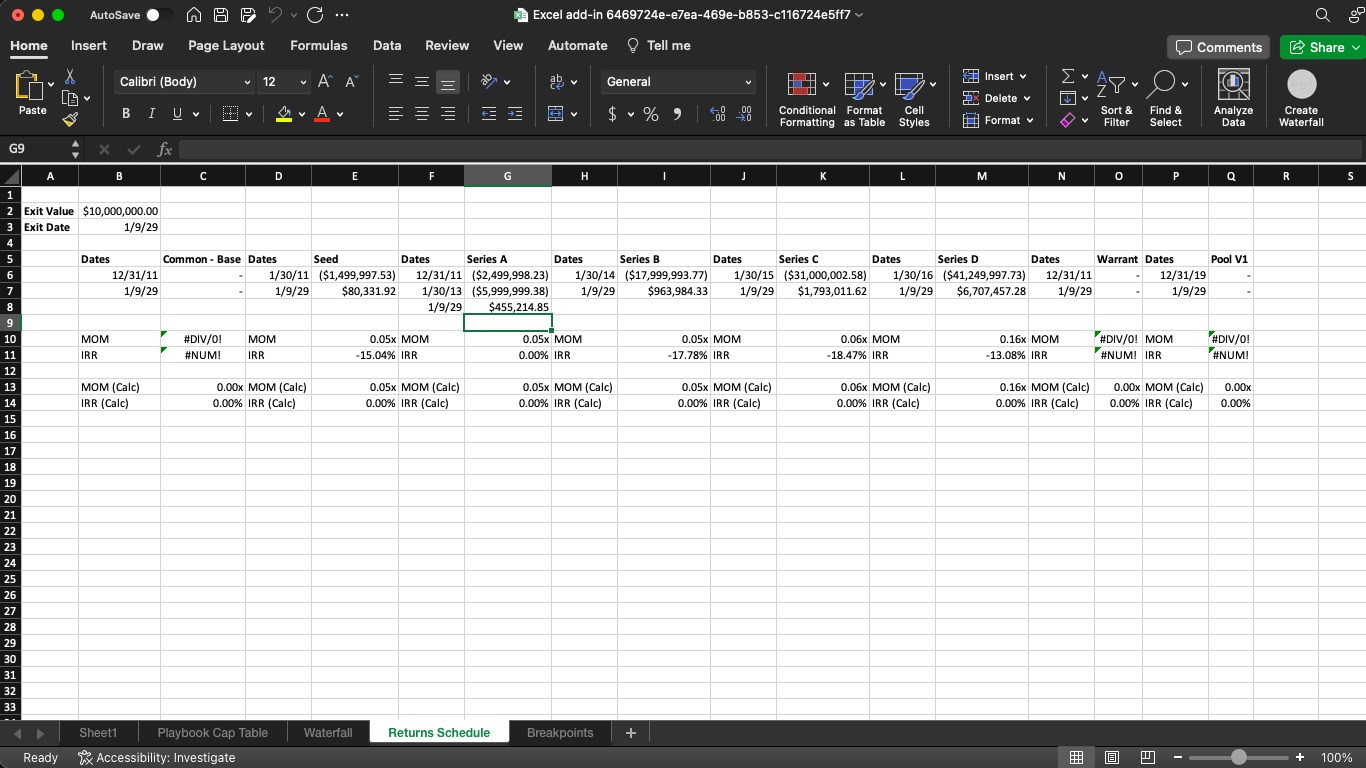Click the Format Painter brush icon
The width and height of the screenshot is (1366, 768).
point(70,119)
